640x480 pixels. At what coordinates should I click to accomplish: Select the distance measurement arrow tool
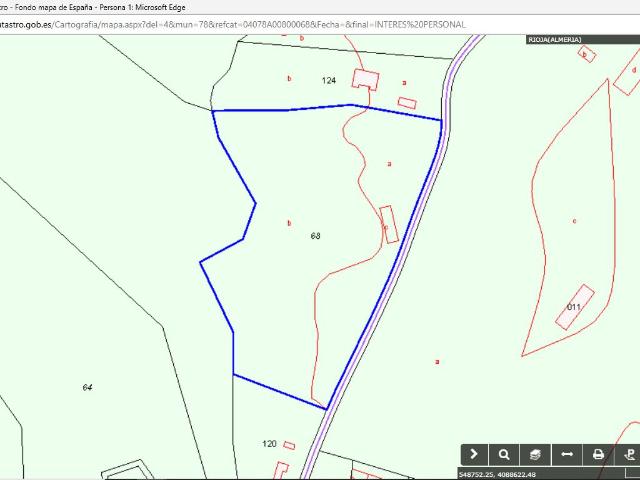pyautogui.click(x=567, y=454)
